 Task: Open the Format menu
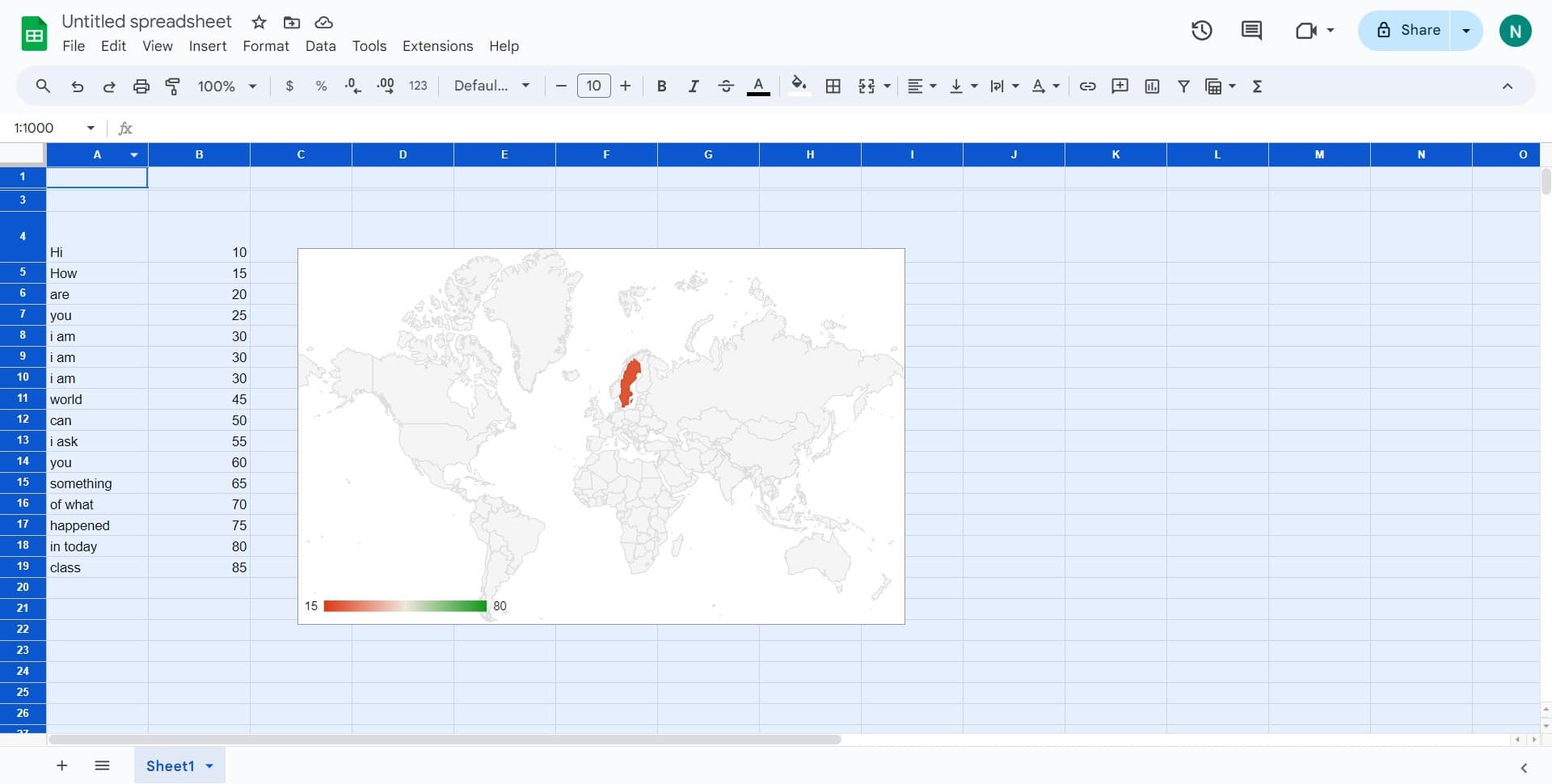265,46
